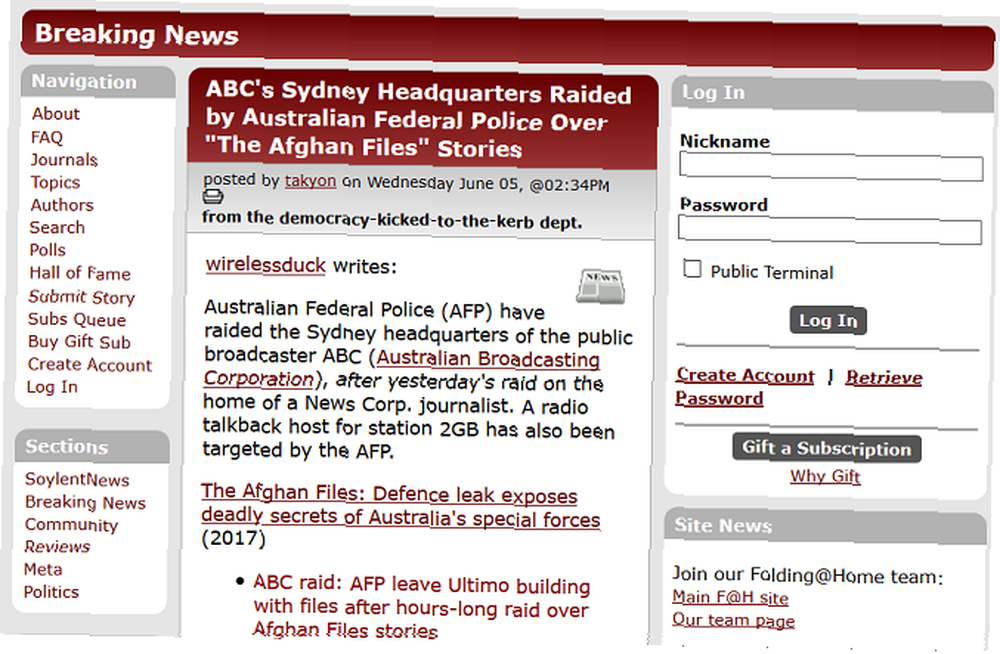Screen dimensions: 1000x654
Task: Open Breaking News in the Sections list
Action: (85, 502)
